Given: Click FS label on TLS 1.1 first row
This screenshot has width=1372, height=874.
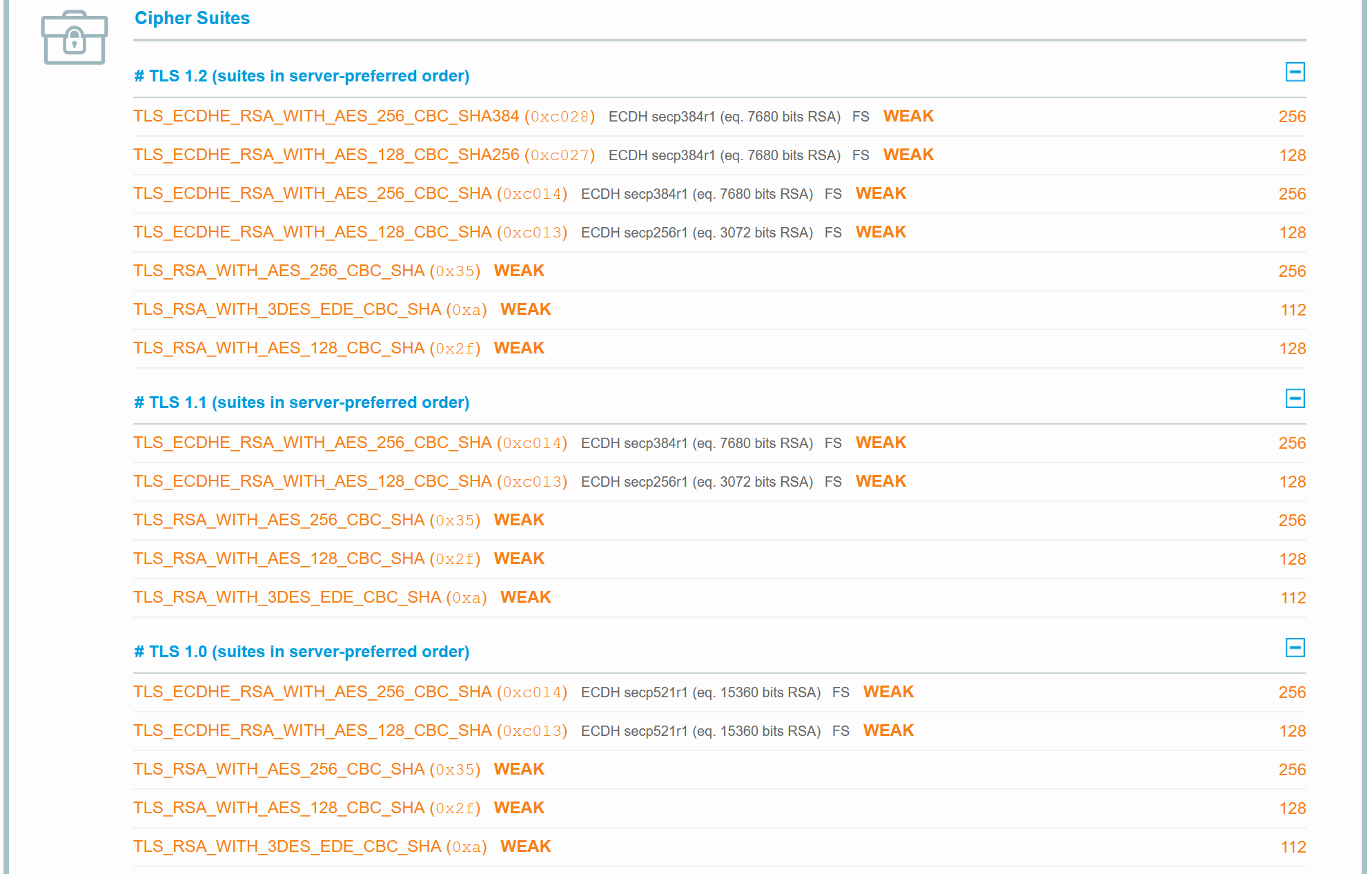Looking at the screenshot, I should (833, 443).
